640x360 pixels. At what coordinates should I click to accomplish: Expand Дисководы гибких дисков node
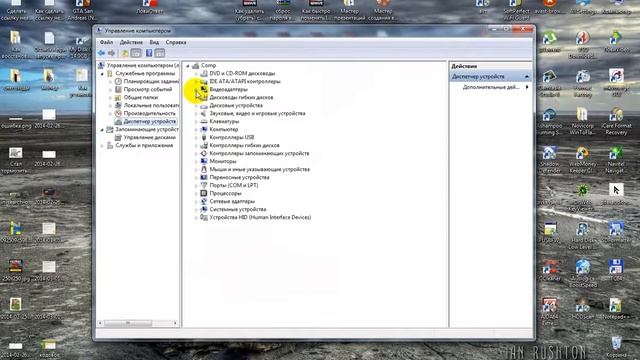tap(196, 97)
